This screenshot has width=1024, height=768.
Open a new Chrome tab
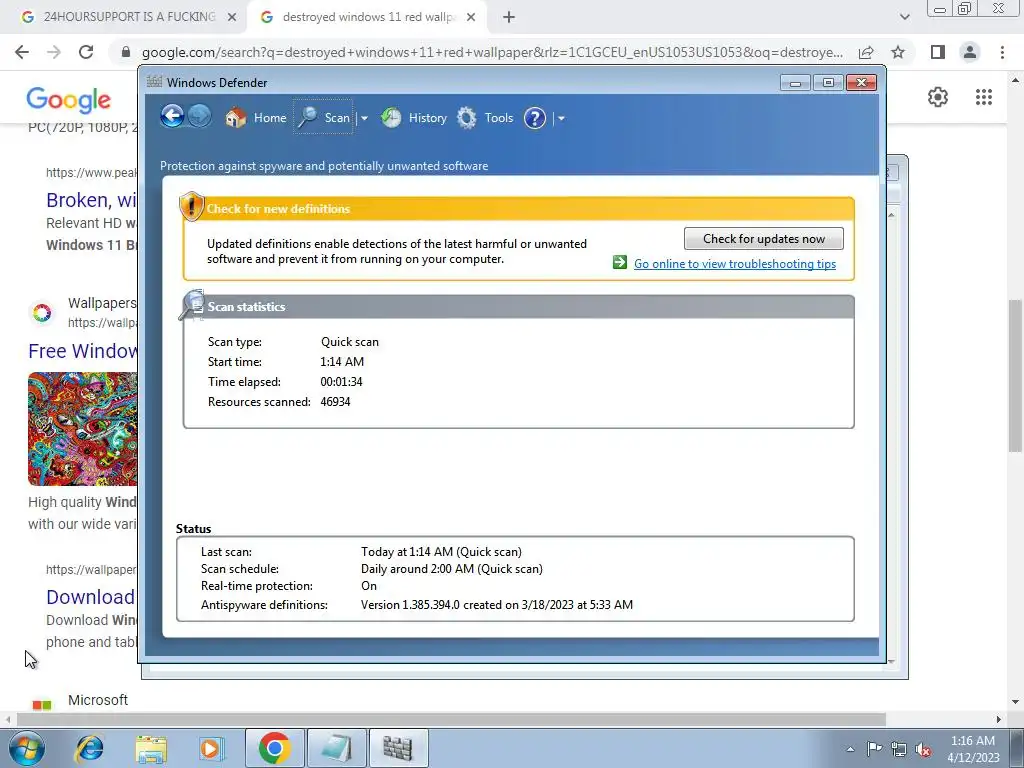(x=509, y=18)
